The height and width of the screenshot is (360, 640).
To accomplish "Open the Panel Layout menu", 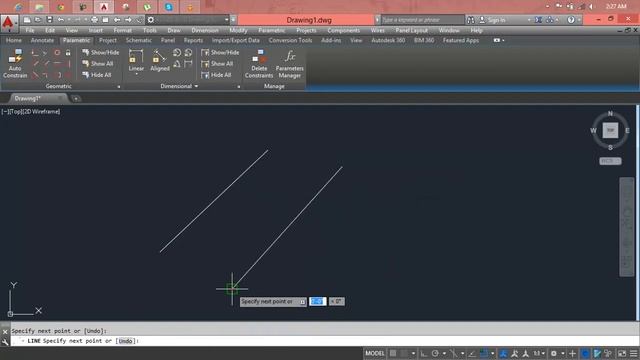I will coord(411,30).
